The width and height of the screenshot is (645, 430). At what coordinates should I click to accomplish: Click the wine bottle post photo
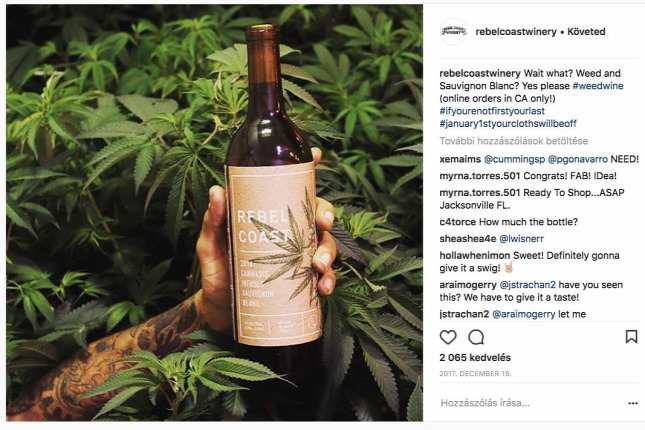(214, 212)
